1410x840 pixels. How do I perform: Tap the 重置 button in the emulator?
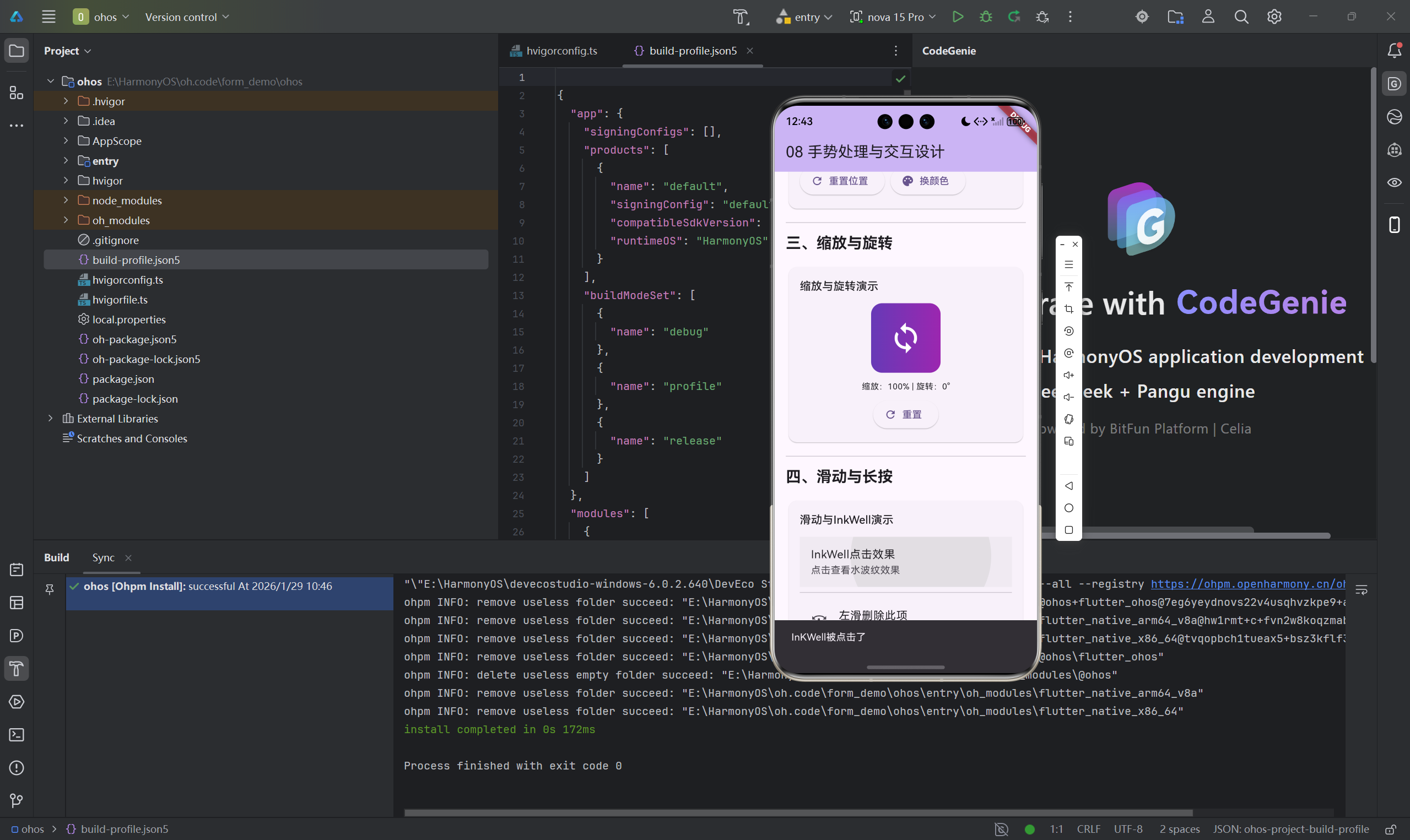[x=905, y=415]
